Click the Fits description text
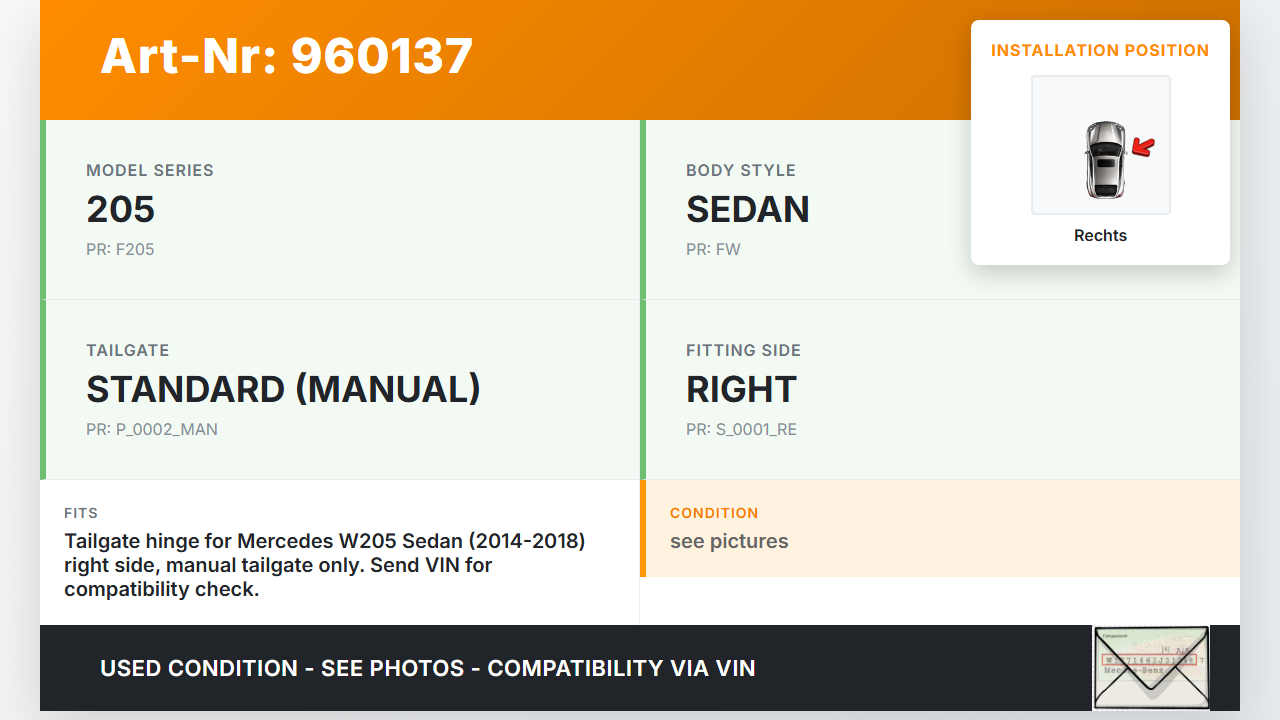The width and height of the screenshot is (1280, 720). (x=325, y=565)
